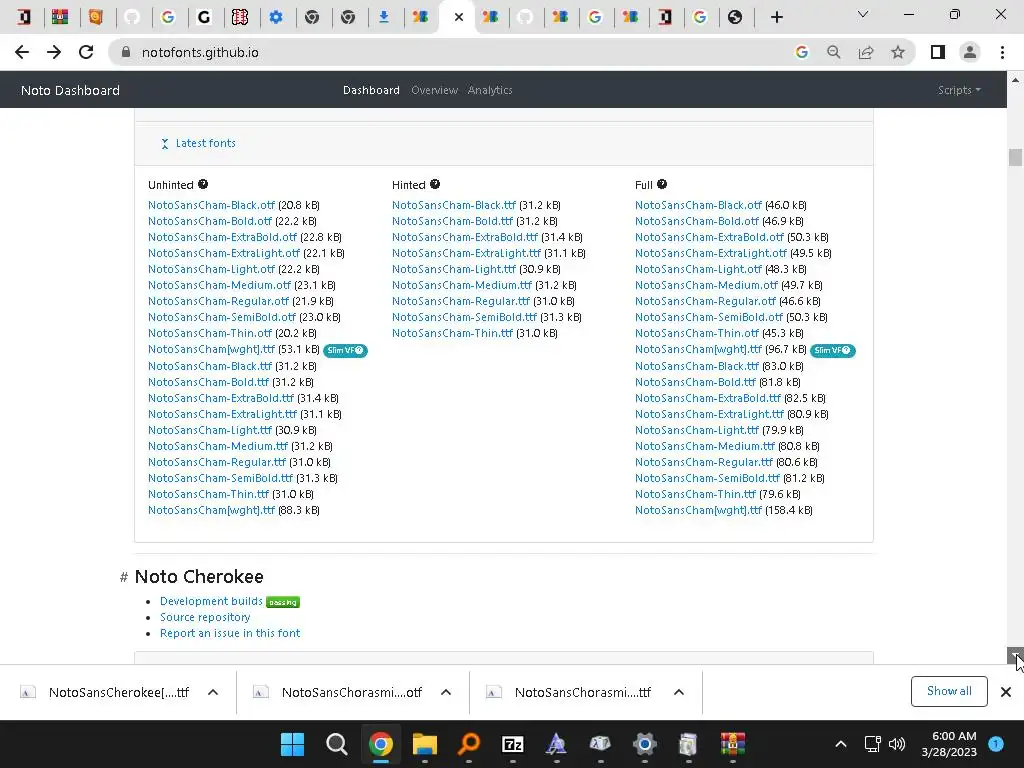Open the tab search chevron

pos(863,14)
